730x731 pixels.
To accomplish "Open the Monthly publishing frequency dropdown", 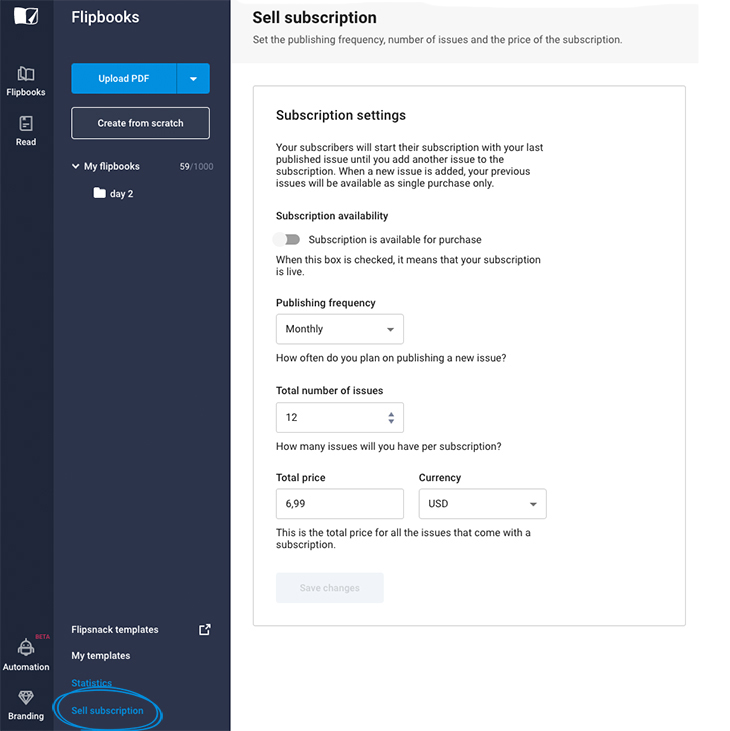I will 339,329.
